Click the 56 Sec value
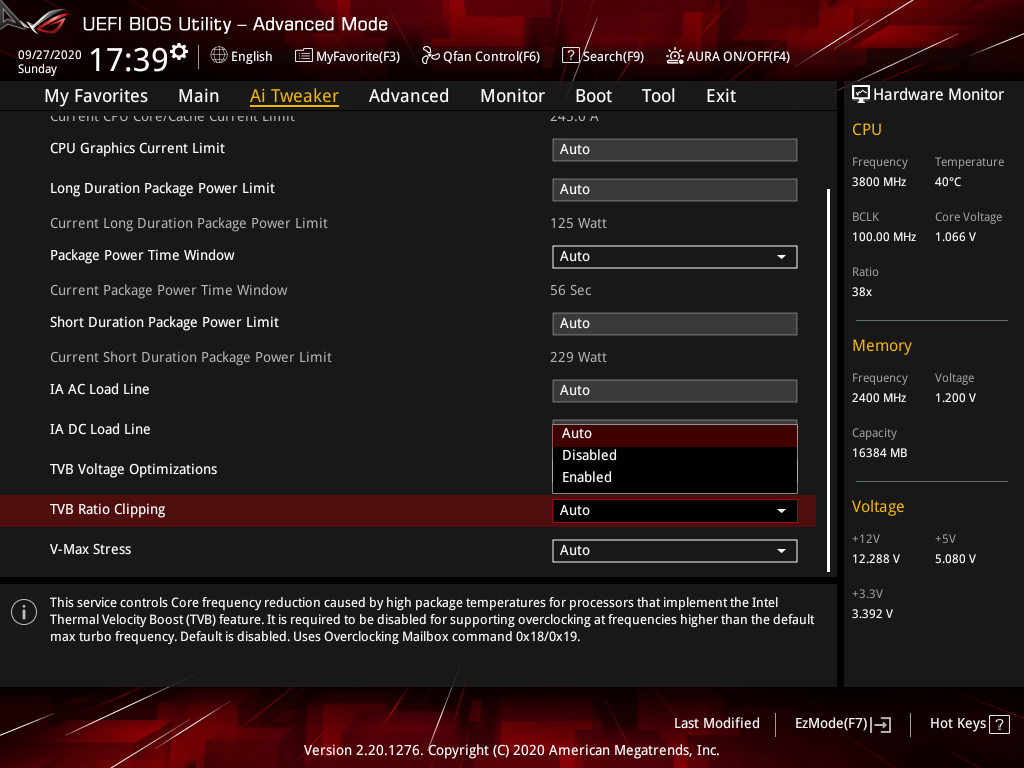Image resolution: width=1024 pixels, height=768 pixels. (570, 290)
